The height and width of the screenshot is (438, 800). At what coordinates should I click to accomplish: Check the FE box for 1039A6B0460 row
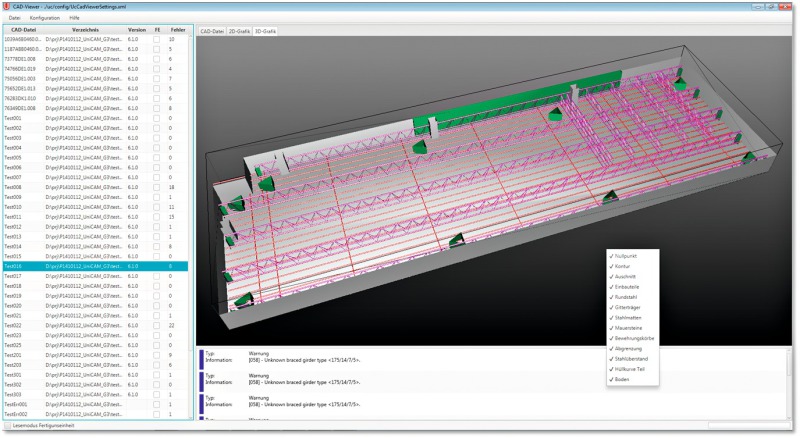click(x=157, y=39)
